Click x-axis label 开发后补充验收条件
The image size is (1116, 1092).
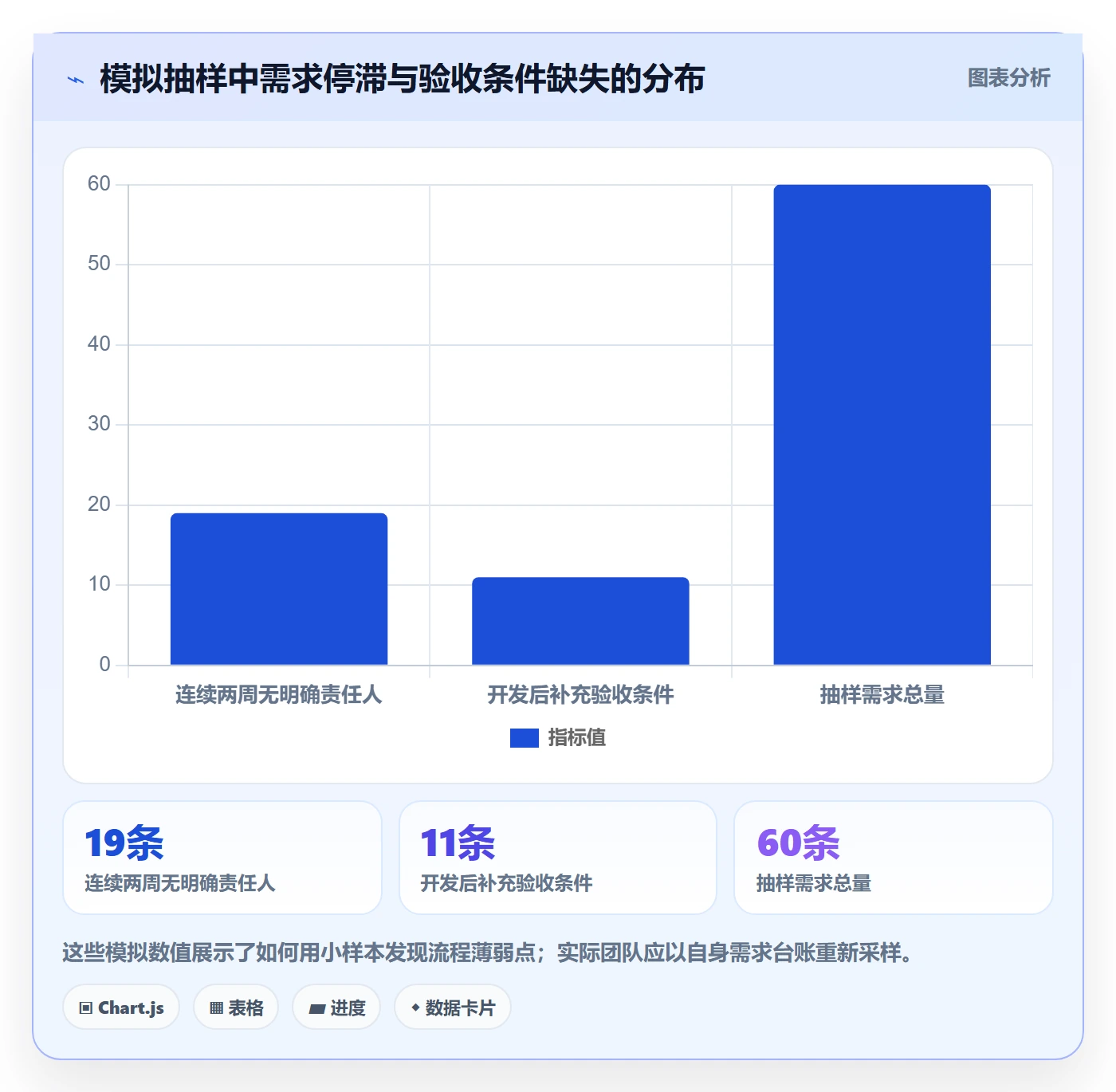coord(580,695)
